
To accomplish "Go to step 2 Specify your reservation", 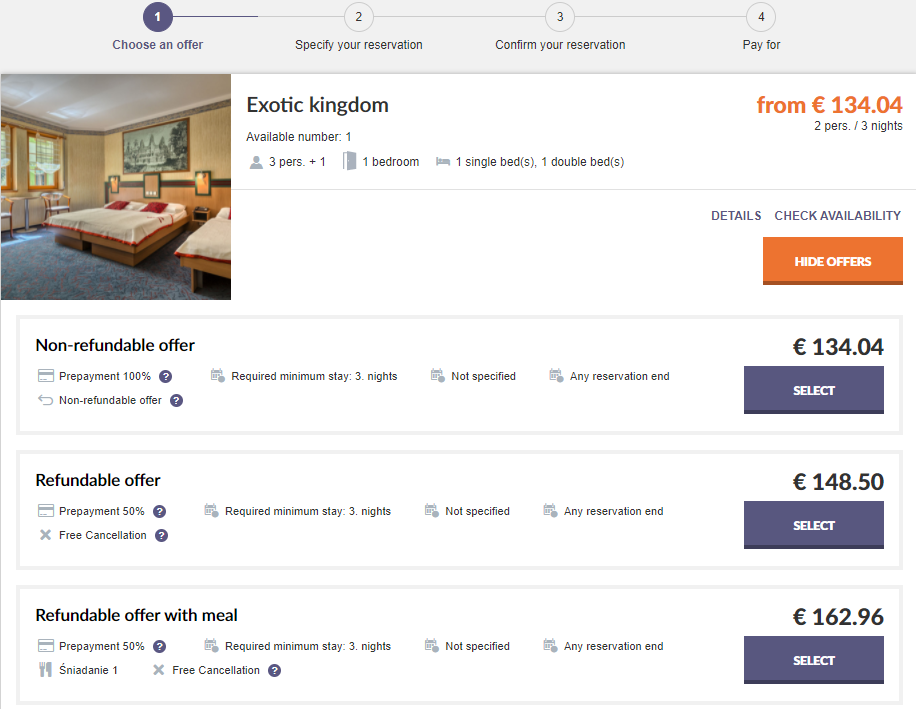I will (x=358, y=17).
